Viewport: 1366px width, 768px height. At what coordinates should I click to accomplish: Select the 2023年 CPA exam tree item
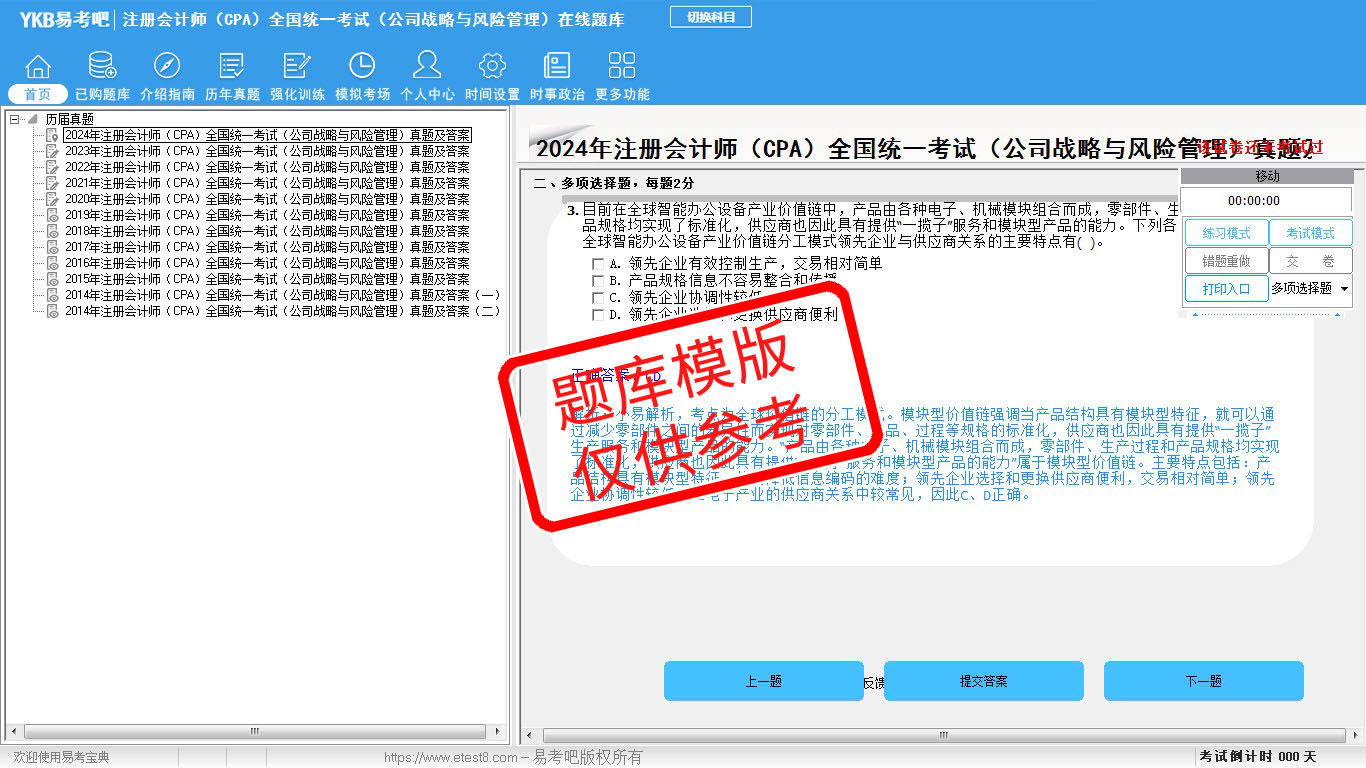pos(267,151)
